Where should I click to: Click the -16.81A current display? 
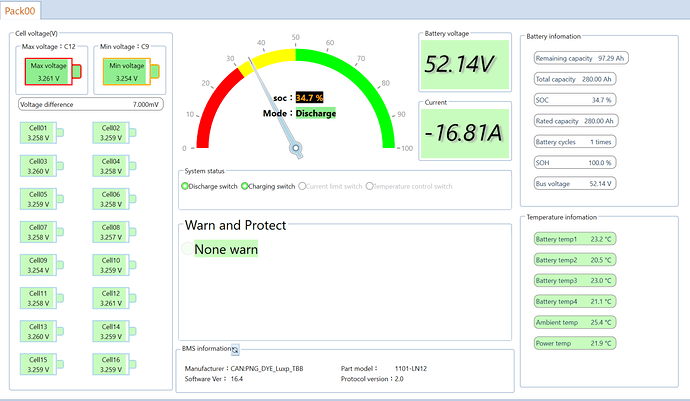[465, 133]
